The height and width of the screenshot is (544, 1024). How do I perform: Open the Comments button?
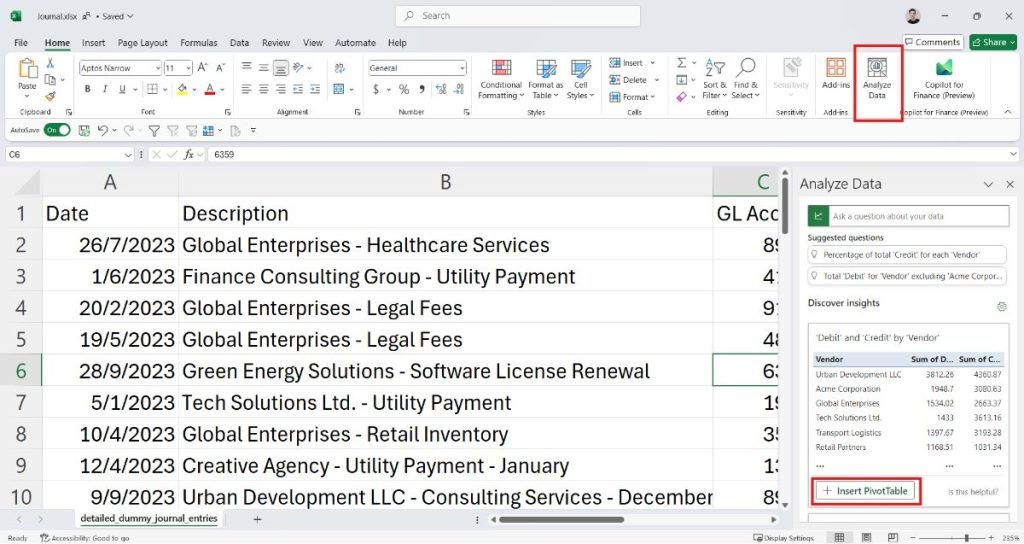click(x=933, y=42)
